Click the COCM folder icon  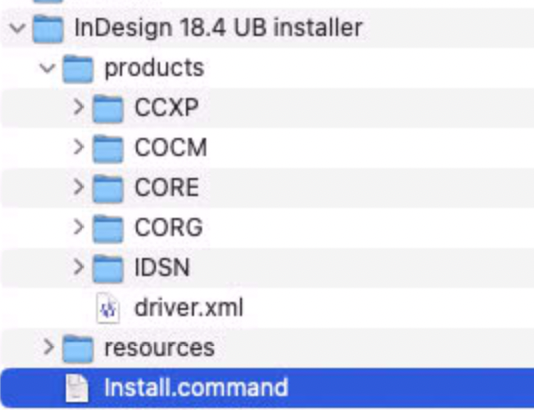[108, 148]
